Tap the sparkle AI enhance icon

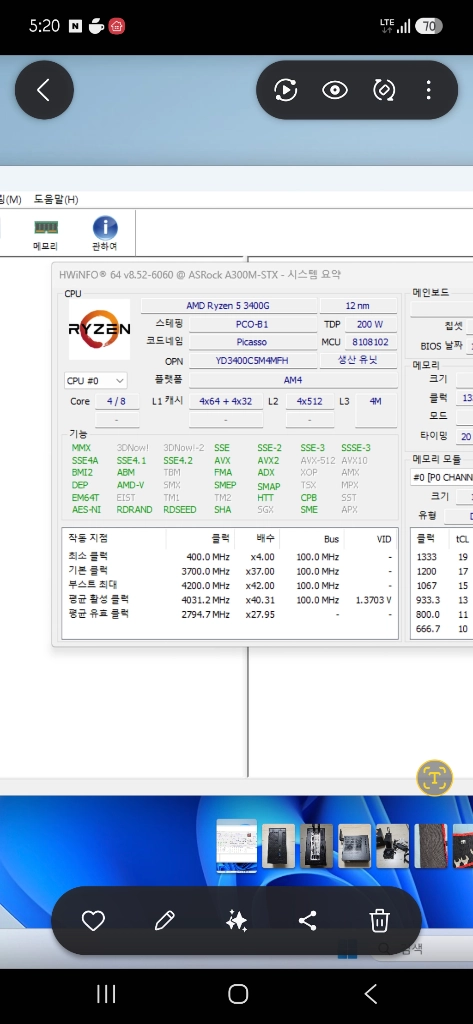point(236,921)
